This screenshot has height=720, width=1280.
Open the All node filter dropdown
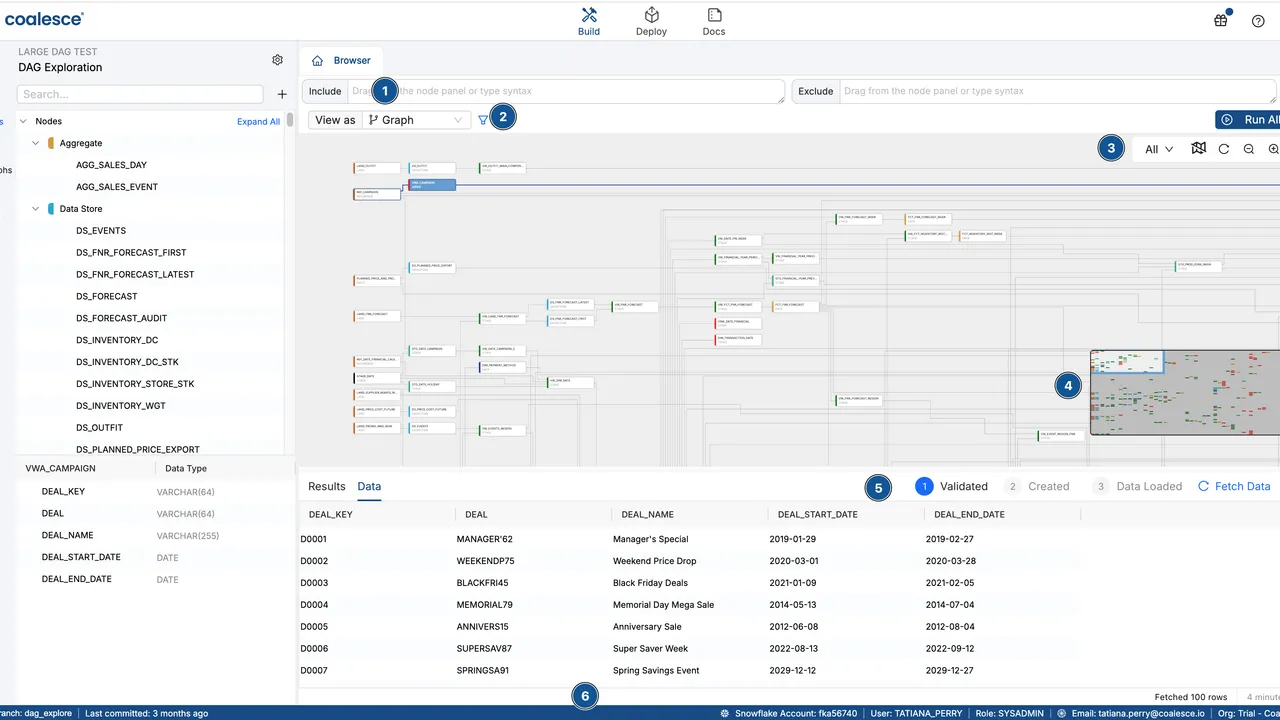(1159, 149)
